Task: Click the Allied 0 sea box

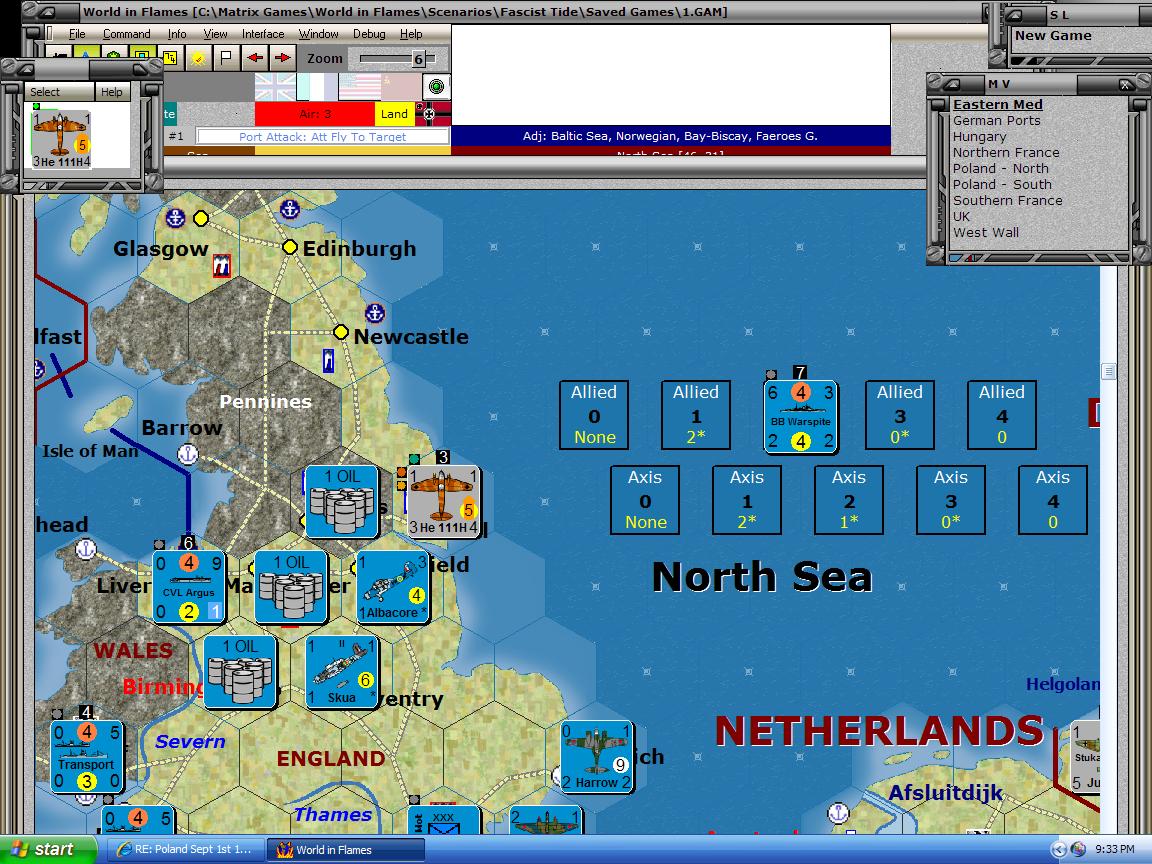Action: [x=594, y=415]
